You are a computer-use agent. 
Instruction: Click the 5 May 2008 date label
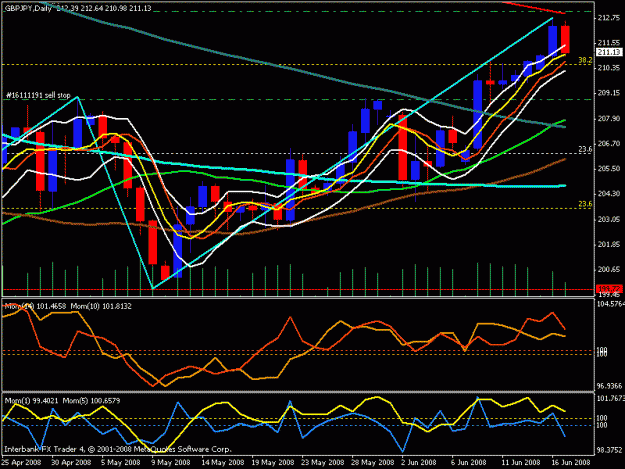click(121, 462)
